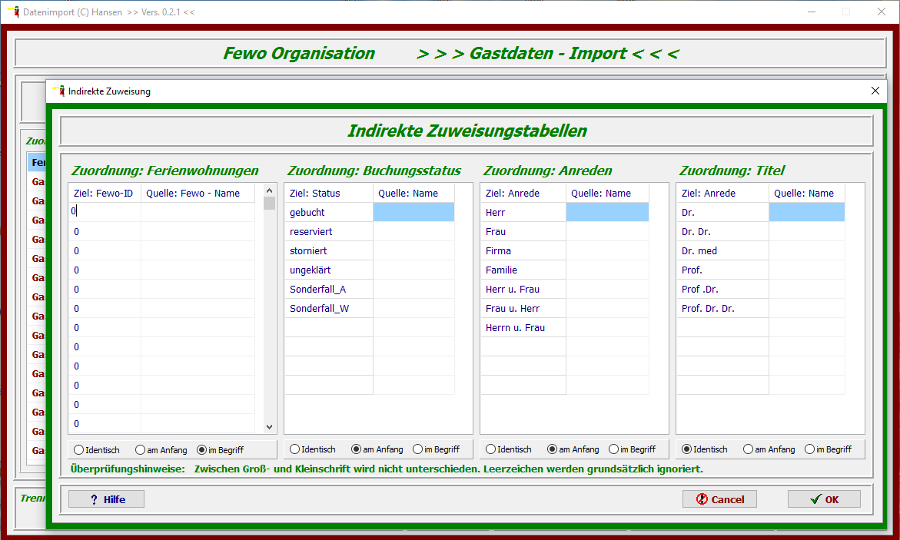Close the Indirekte Zuweisung dialog
Screen dimensions: 900x540
tap(875, 91)
